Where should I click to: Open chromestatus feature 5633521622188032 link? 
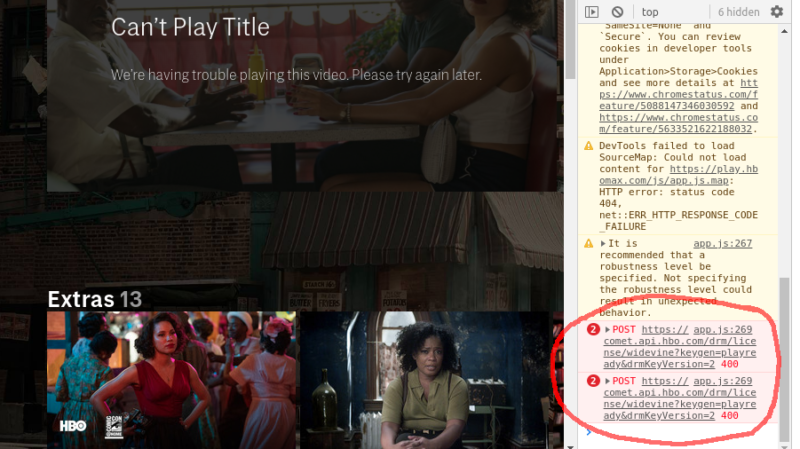(678, 129)
